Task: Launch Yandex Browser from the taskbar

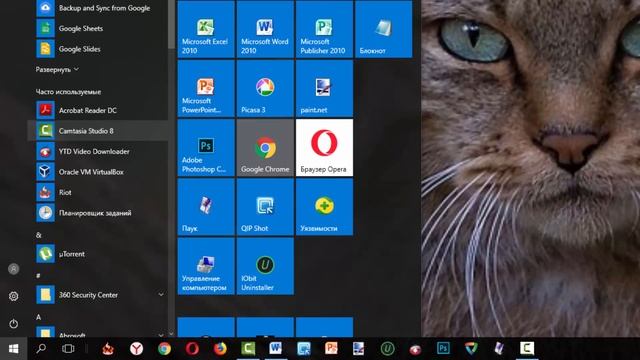Action: click(136, 349)
